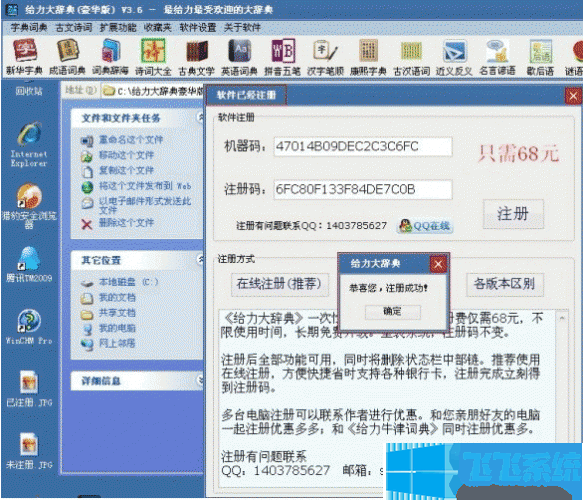Click the 复制这个文件 link
The height and width of the screenshot is (500, 583).
[x=126, y=170]
